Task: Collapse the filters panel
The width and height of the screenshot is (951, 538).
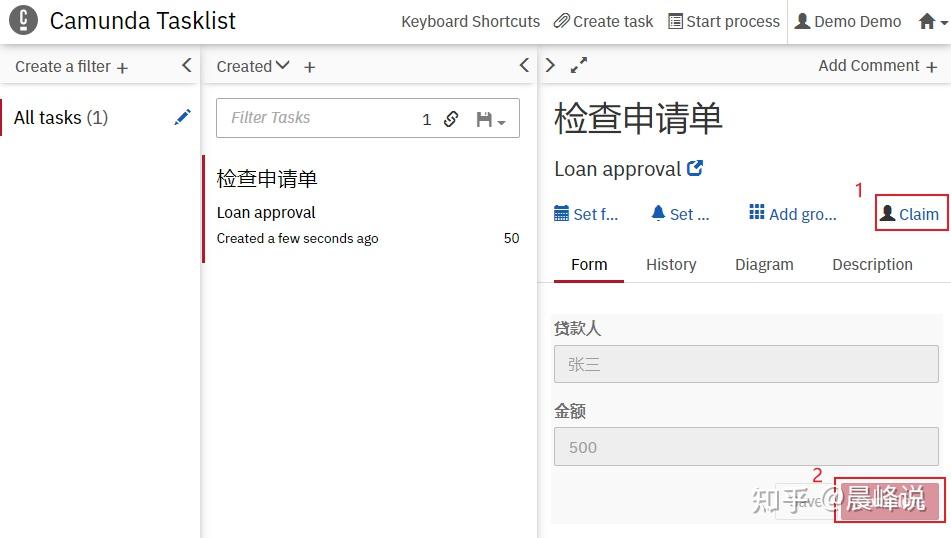Action: pyautogui.click(x=186, y=66)
